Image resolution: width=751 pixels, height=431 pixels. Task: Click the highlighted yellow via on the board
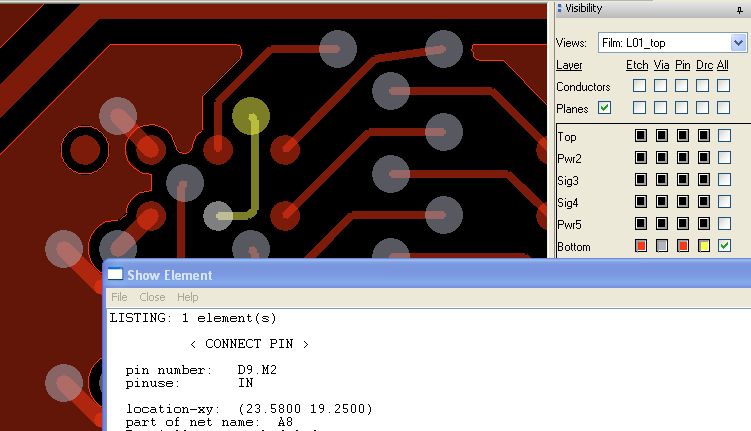pyautogui.click(x=251, y=116)
